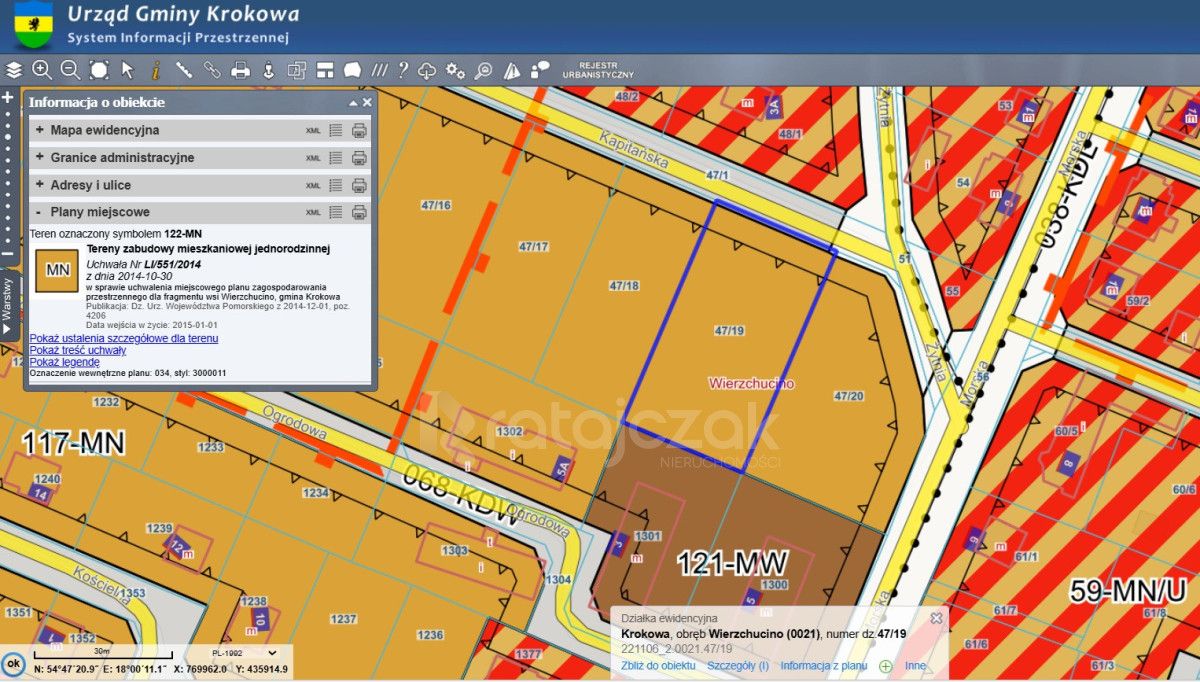Choose the measure distance ruler tool
Viewport: 1200px width, 682px height.
[x=184, y=70]
